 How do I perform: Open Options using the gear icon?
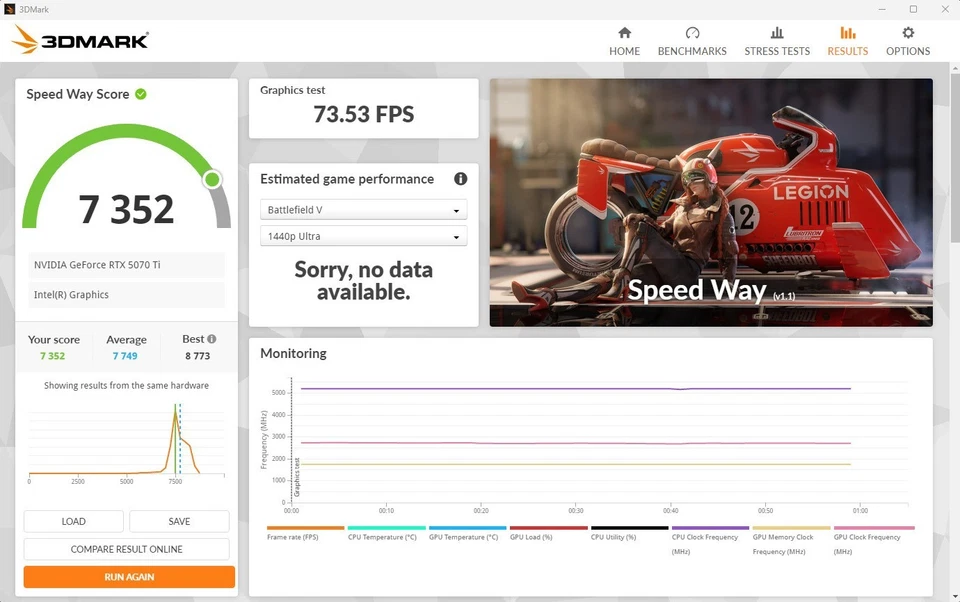click(x=907, y=33)
